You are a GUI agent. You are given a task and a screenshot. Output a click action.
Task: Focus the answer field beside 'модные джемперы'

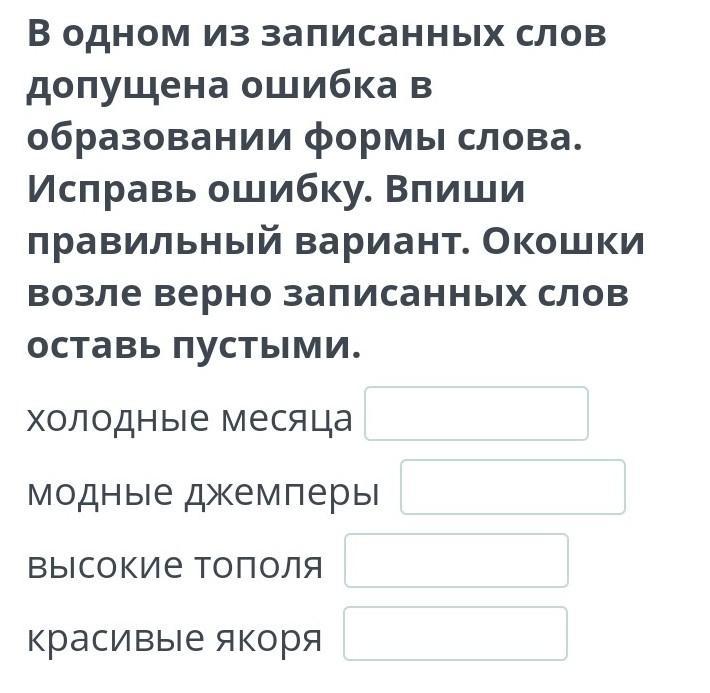pos(513,487)
